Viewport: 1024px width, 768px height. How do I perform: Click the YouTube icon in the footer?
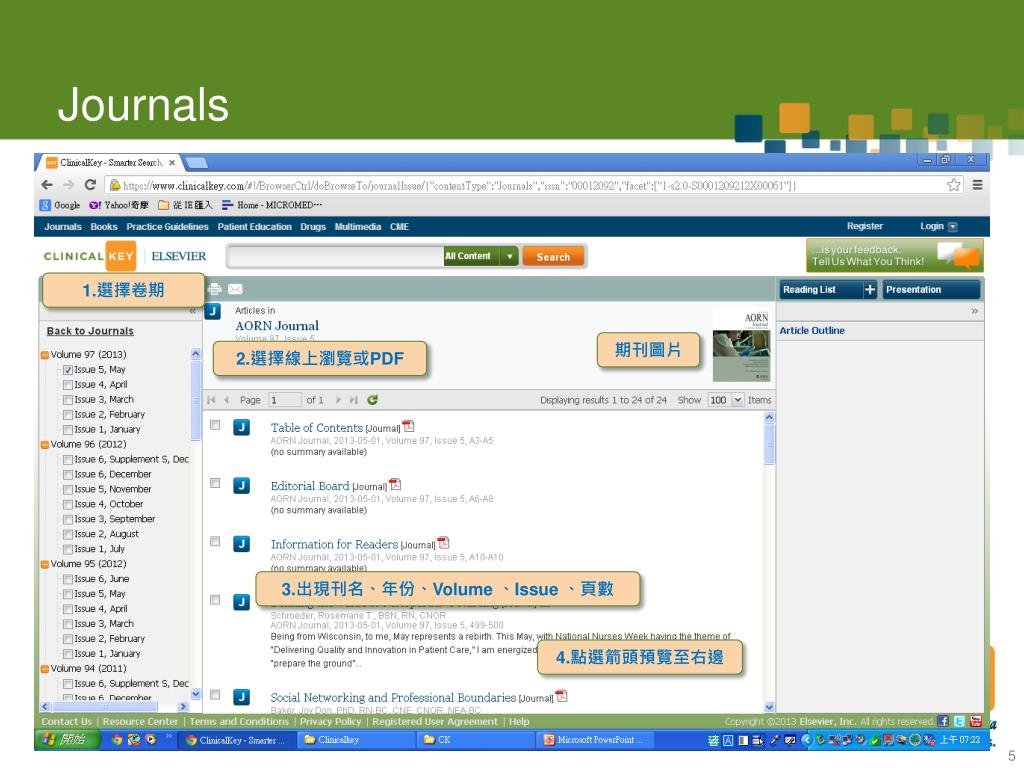[976, 721]
